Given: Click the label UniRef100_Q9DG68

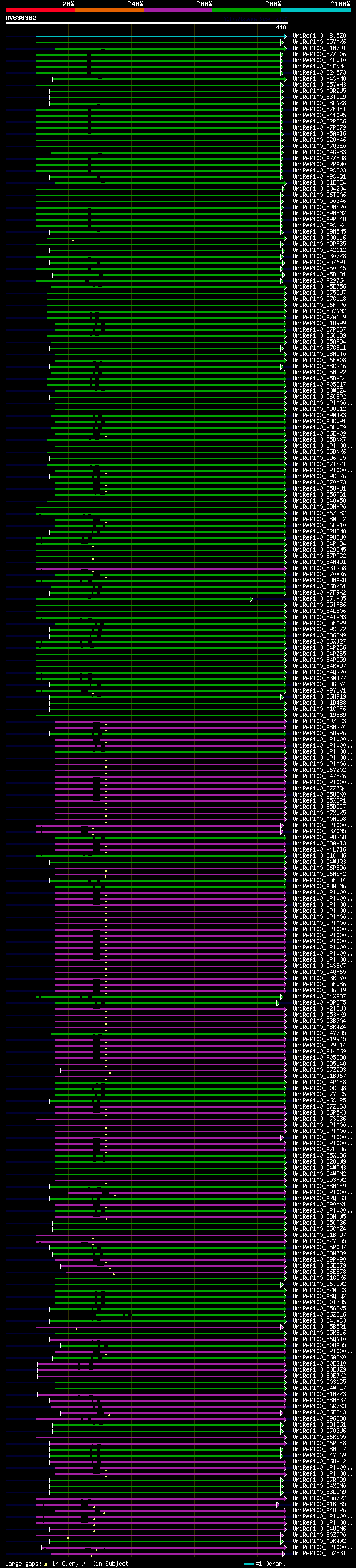Looking at the screenshot, I should (x=319, y=838).
